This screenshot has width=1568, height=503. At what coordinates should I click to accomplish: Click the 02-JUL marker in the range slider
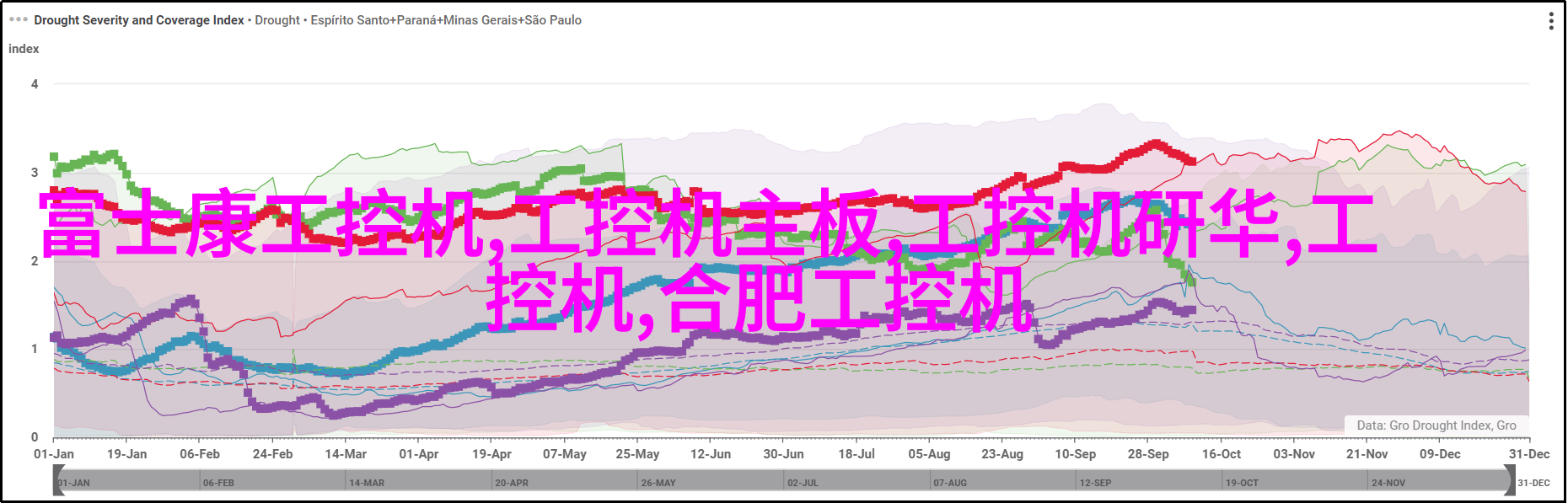[803, 483]
